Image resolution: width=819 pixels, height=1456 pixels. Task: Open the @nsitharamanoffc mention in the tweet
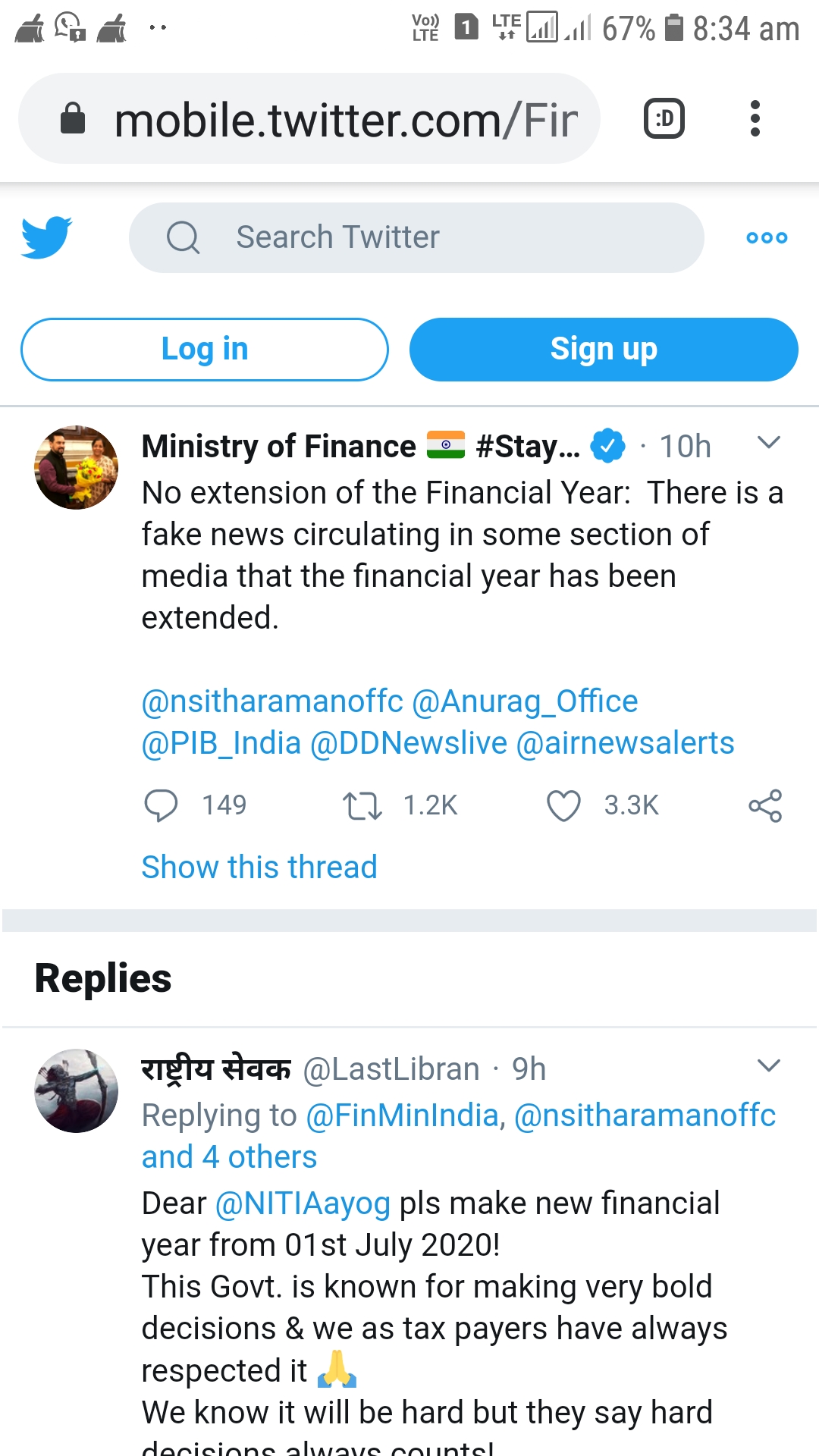(x=272, y=701)
